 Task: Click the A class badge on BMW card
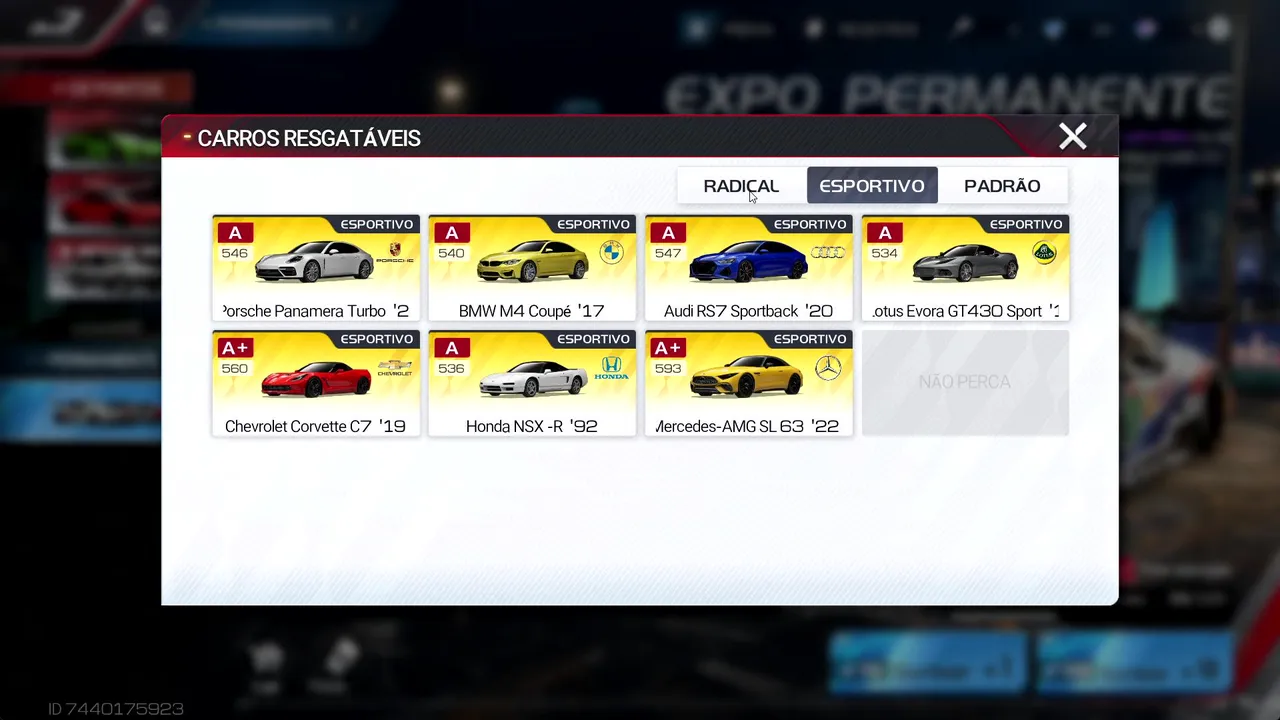pyautogui.click(x=451, y=233)
